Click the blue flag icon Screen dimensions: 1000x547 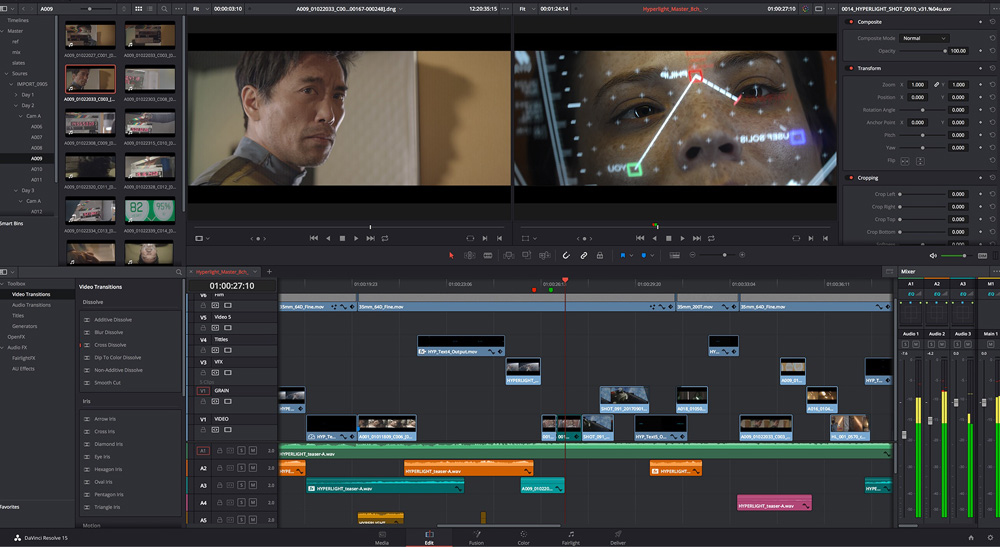pyautogui.click(x=623, y=255)
